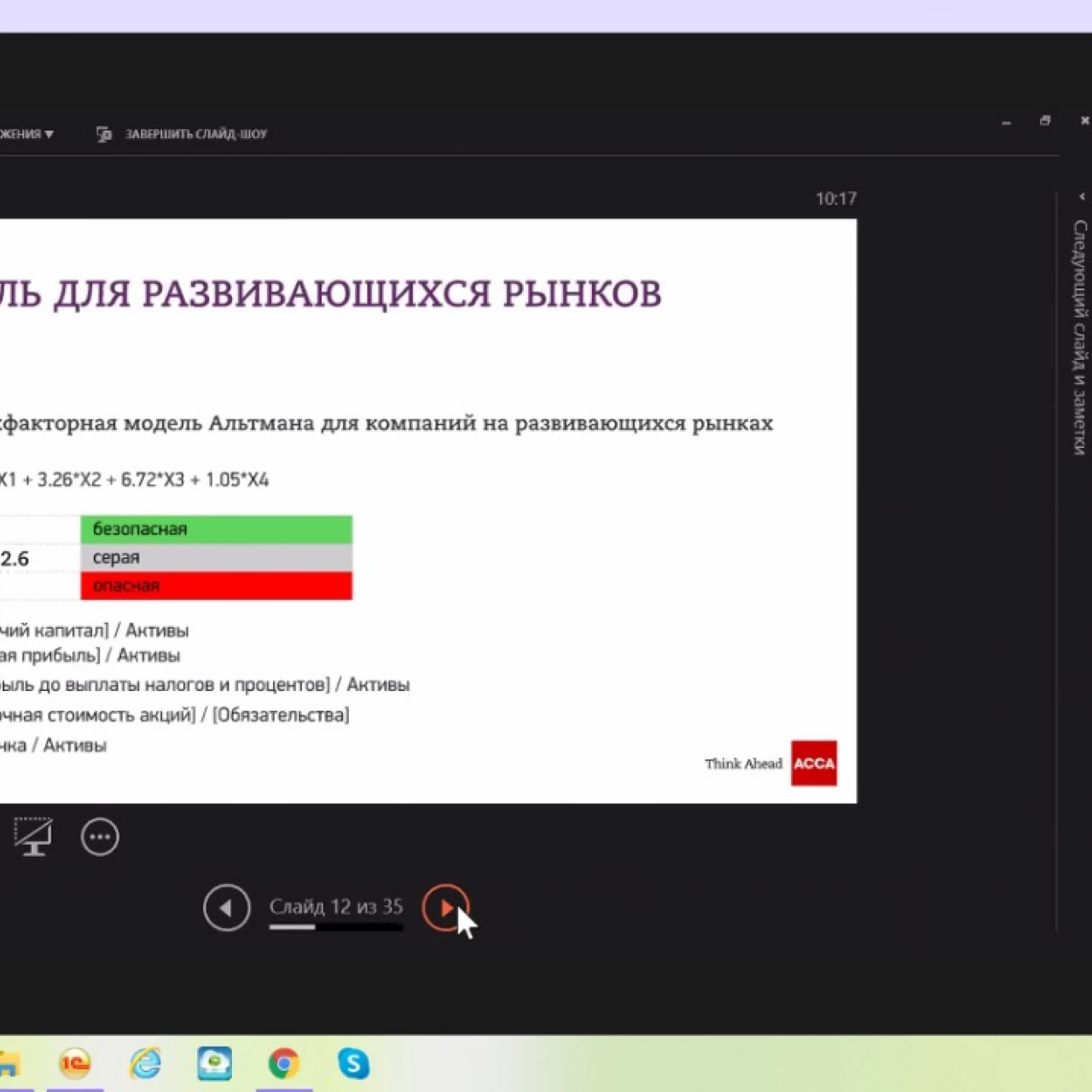Viewport: 1092px width, 1092px height.
Task: Click the End Slide Show icon
Action: (104, 134)
